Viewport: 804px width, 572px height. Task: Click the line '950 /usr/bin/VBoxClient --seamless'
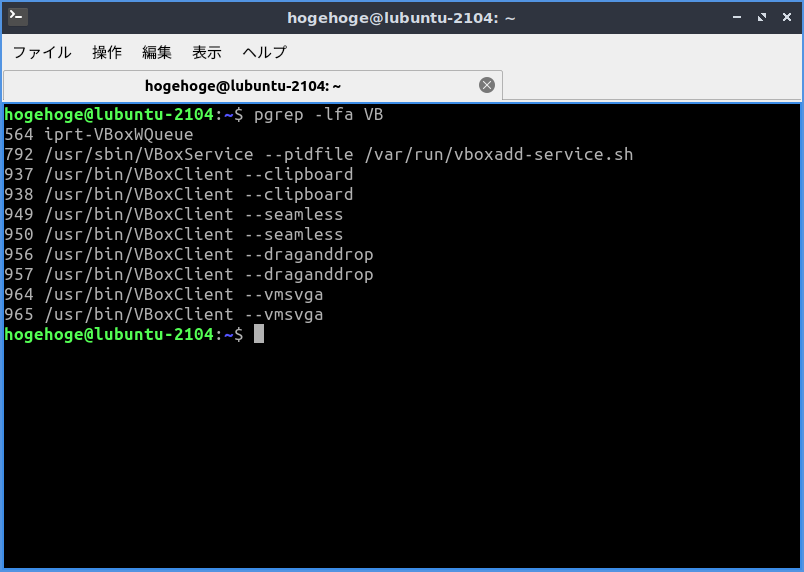tap(173, 234)
